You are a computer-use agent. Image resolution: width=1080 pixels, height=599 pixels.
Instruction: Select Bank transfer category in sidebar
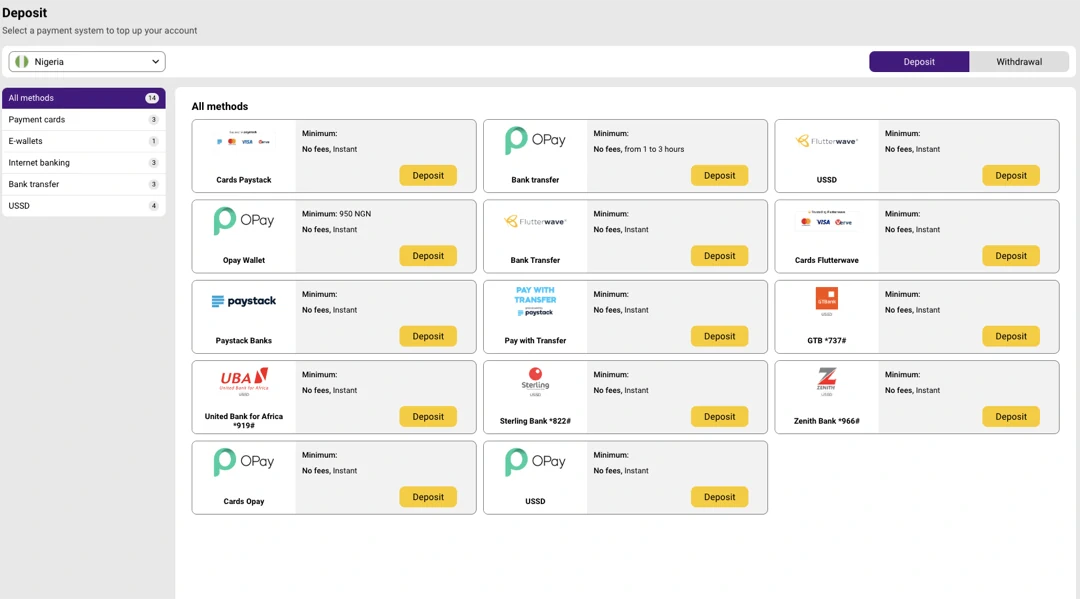click(x=83, y=184)
